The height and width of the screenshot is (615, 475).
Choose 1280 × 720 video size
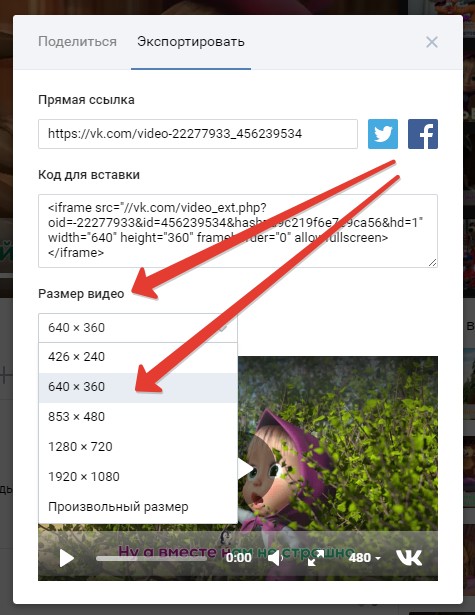pos(138,447)
